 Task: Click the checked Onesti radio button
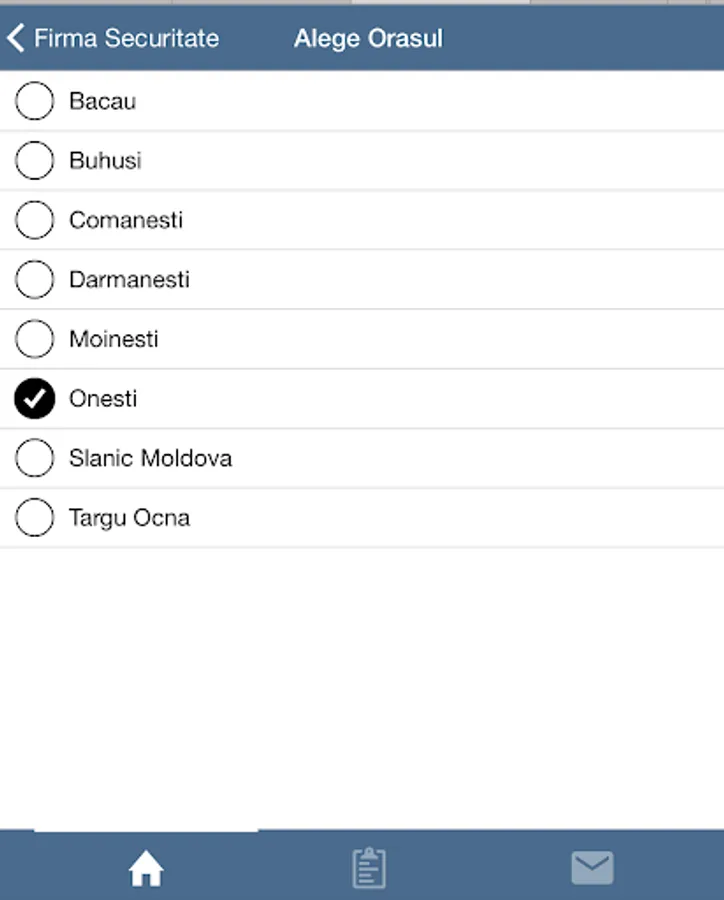pyautogui.click(x=34, y=398)
